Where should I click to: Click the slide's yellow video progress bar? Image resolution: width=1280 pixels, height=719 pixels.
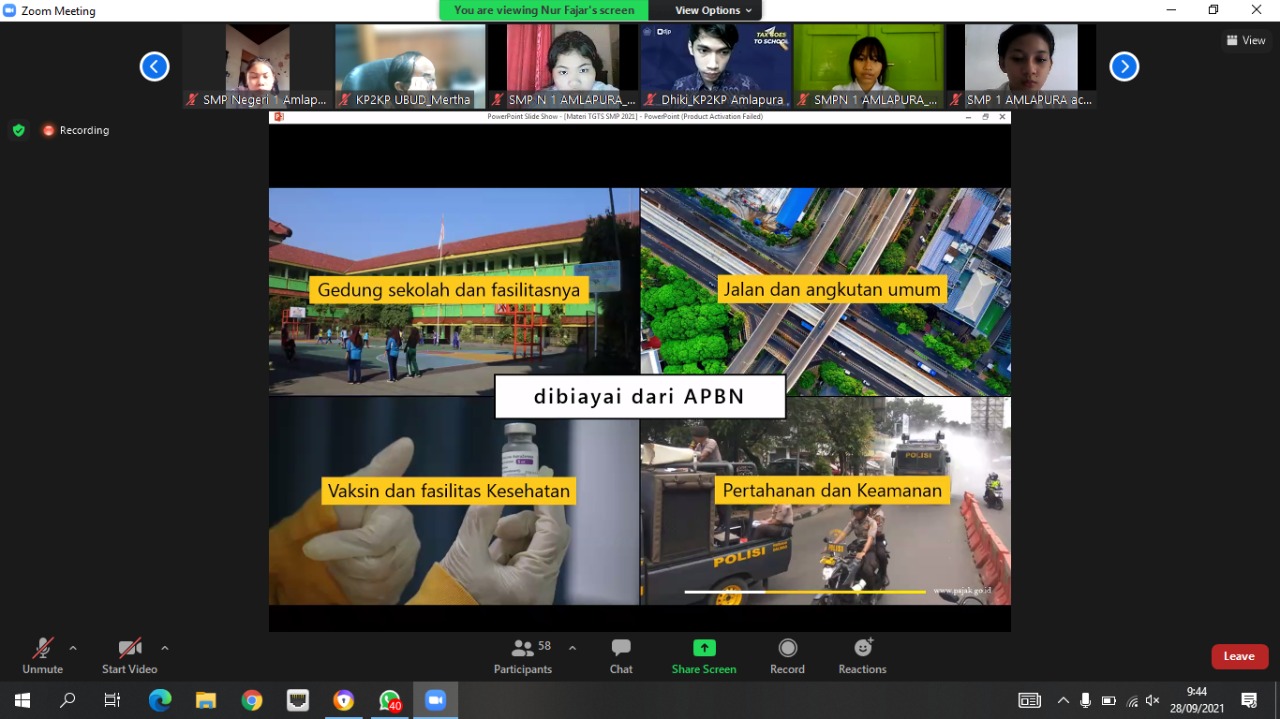click(805, 592)
